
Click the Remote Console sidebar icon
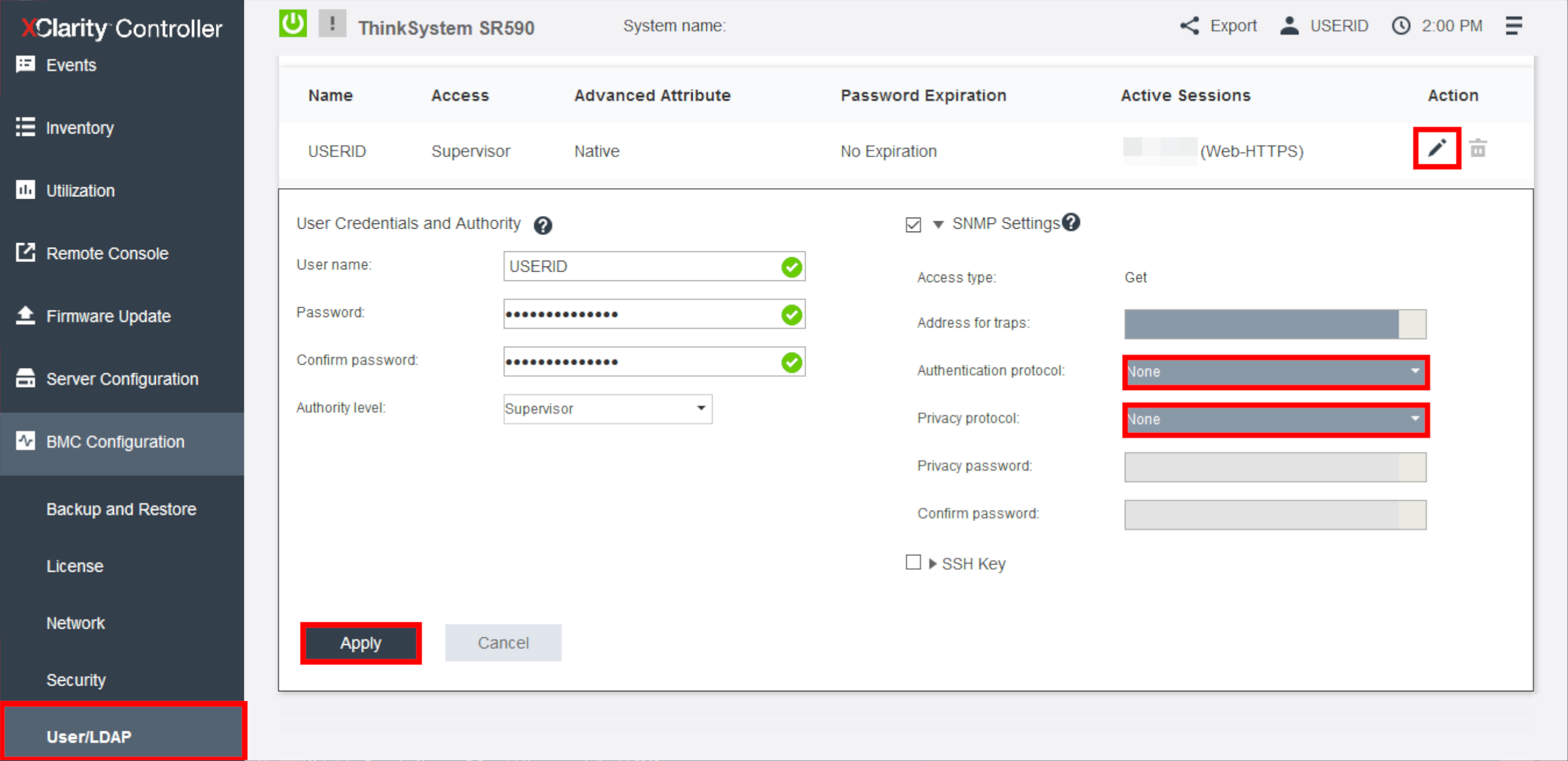(25, 253)
